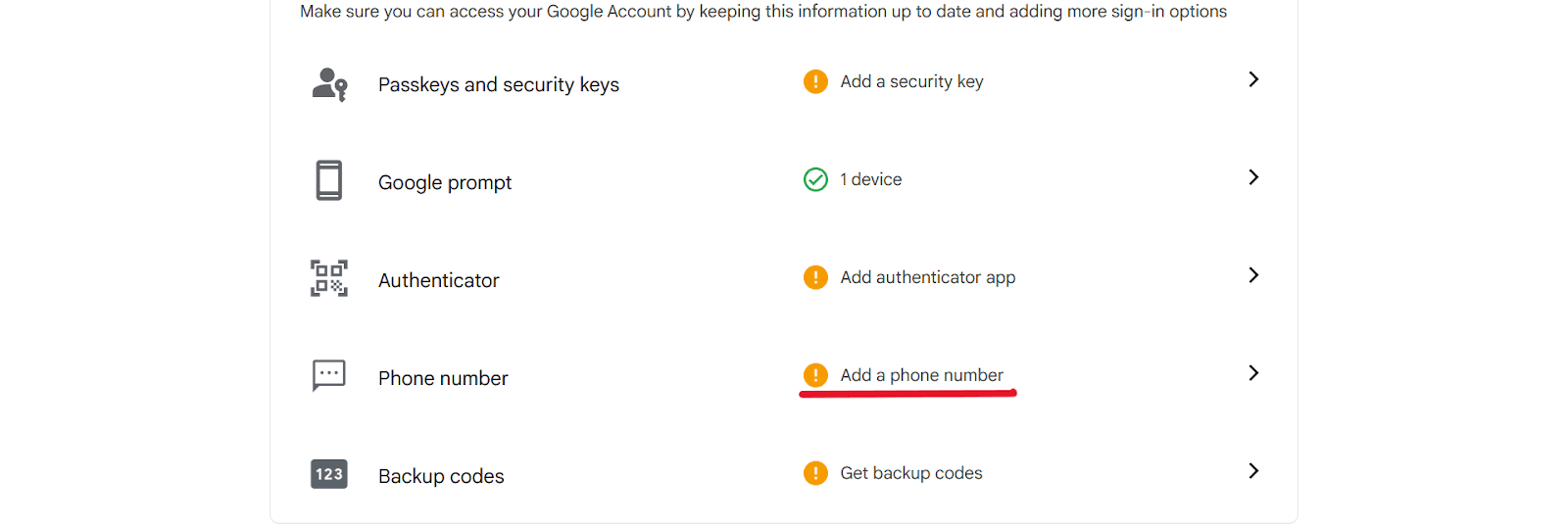1568x527 pixels.
Task: Select Add a security key text
Action: tap(911, 81)
